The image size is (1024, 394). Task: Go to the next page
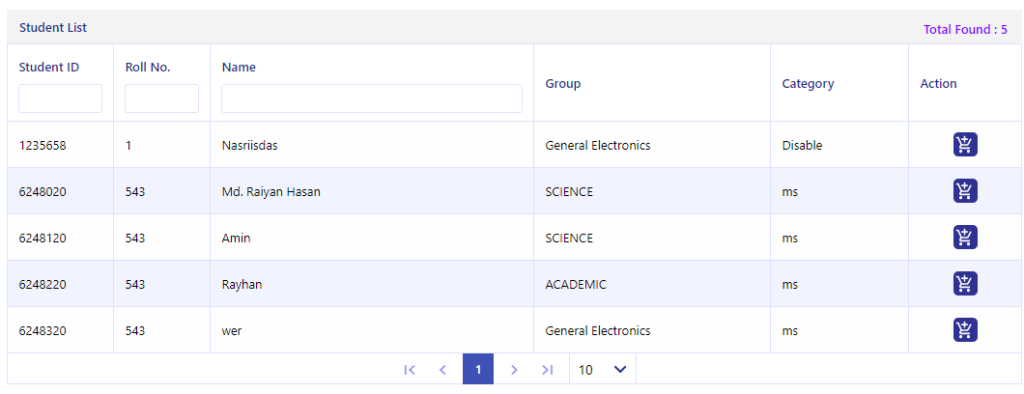514,370
